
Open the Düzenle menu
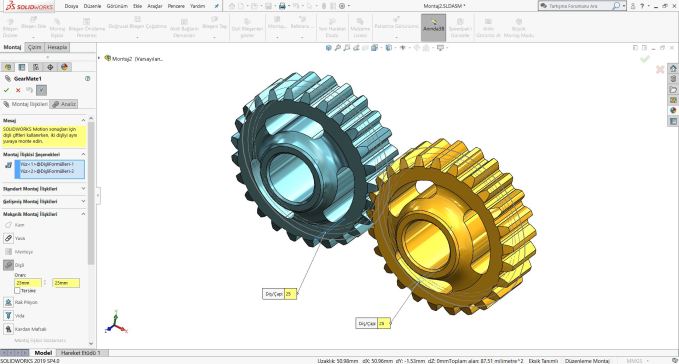click(x=92, y=6)
